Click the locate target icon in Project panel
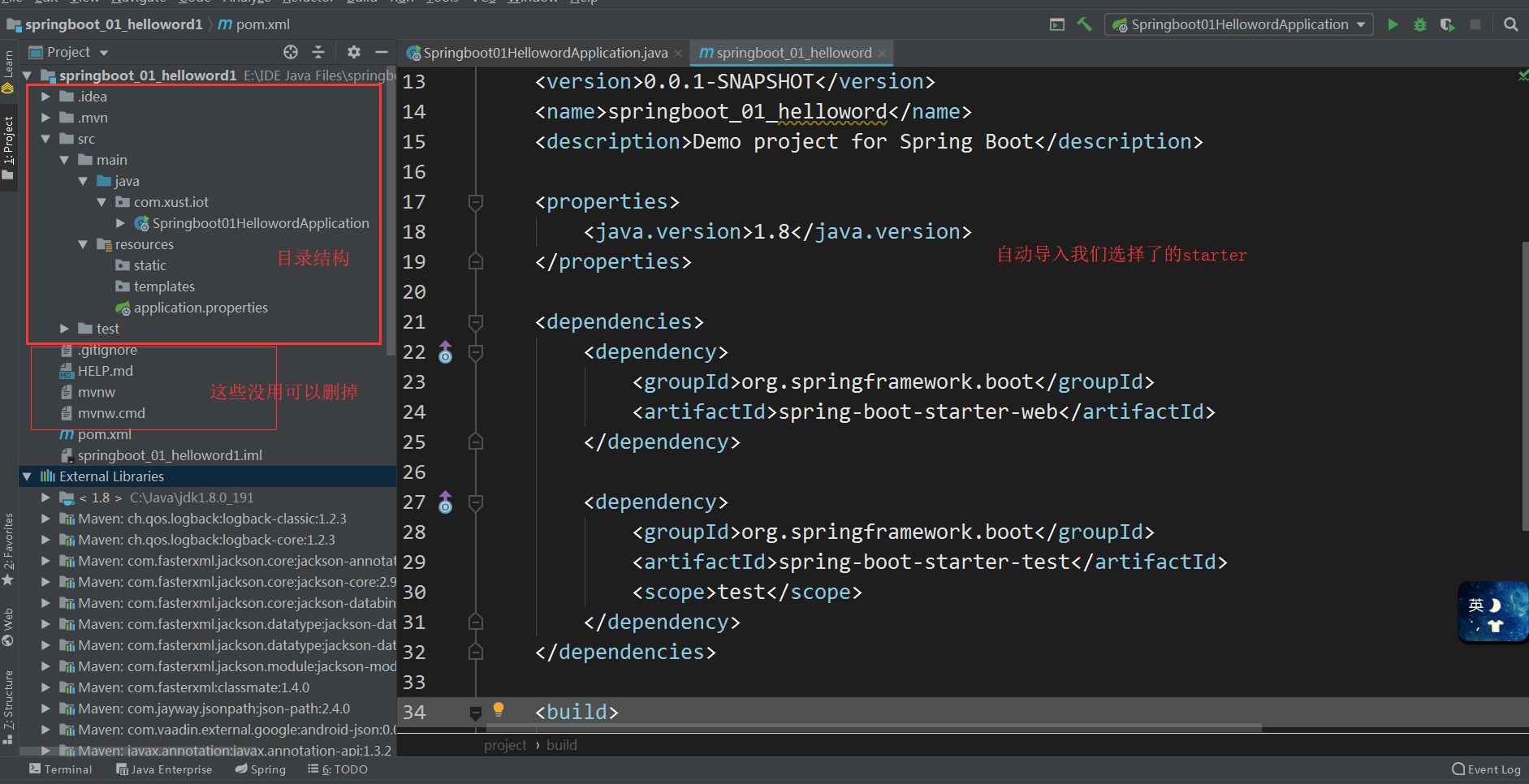 (x=291, y=52)
